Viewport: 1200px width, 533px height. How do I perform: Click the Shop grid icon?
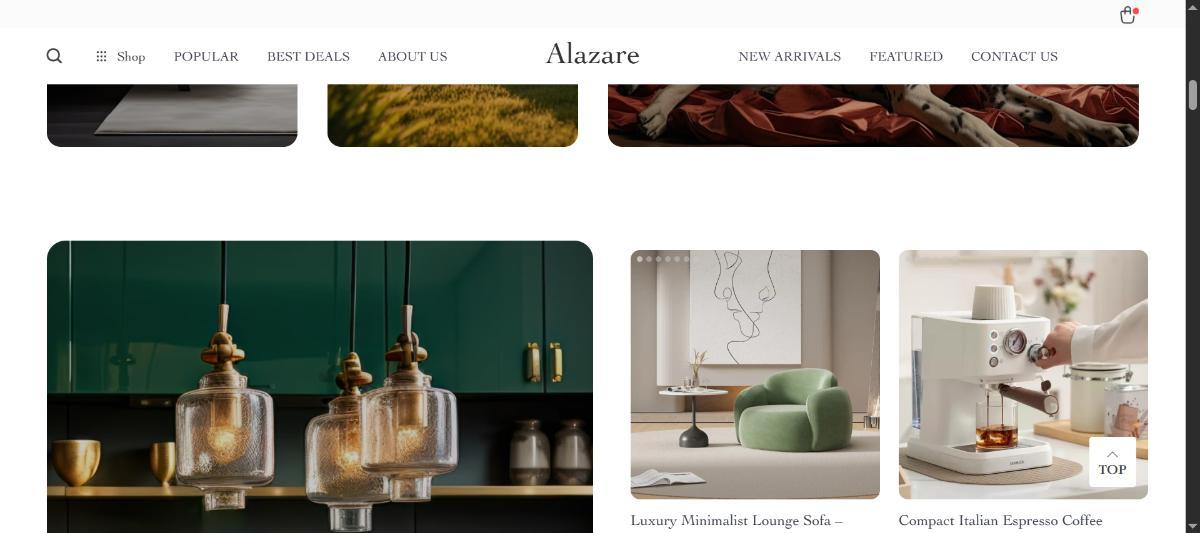101,56
